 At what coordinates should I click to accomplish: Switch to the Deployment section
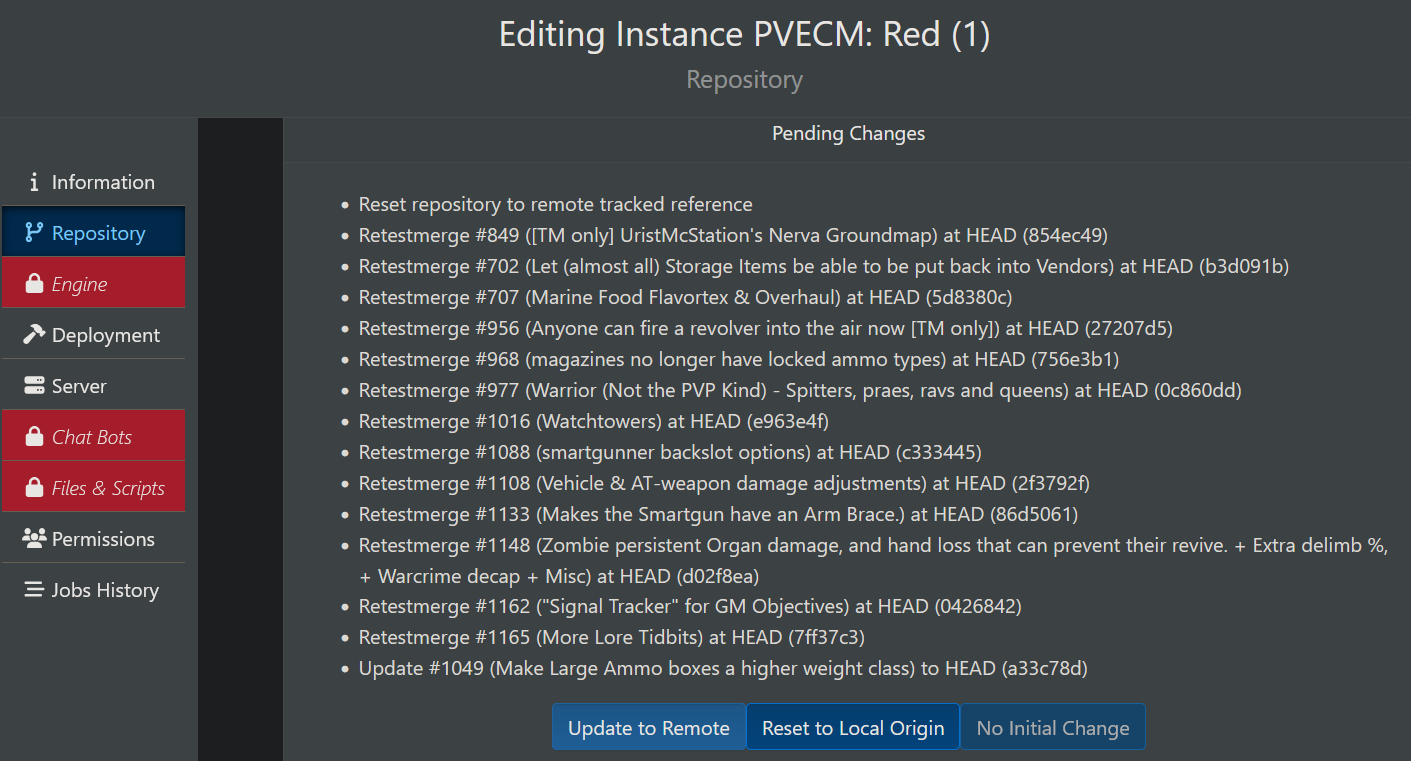pos(105,335)
